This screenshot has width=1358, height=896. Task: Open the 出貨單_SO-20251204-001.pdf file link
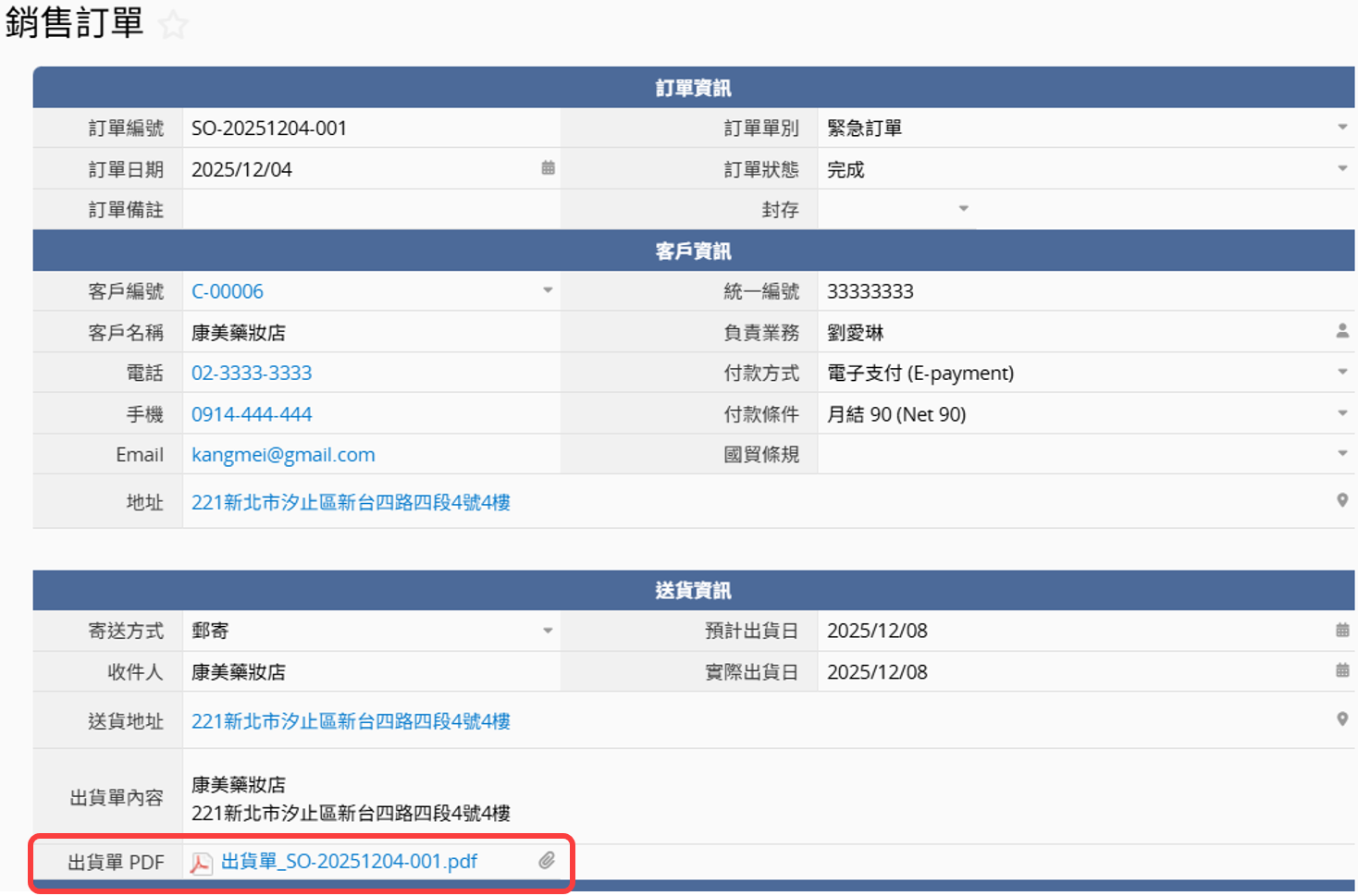tap(349, 862)
